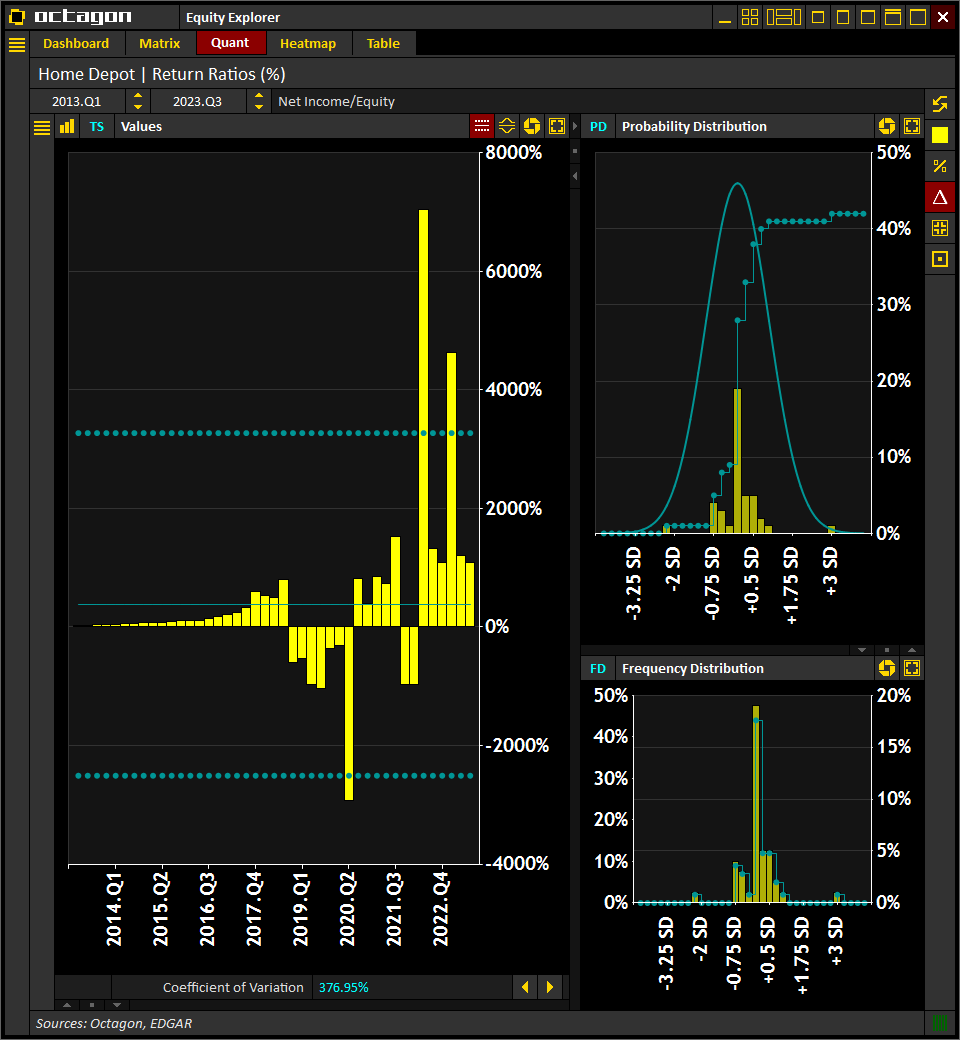Viewport: 960px width, 1040px height.
Task: Click the snapshot icon in Probability Distribution header
Action: [x=887, y=126]
